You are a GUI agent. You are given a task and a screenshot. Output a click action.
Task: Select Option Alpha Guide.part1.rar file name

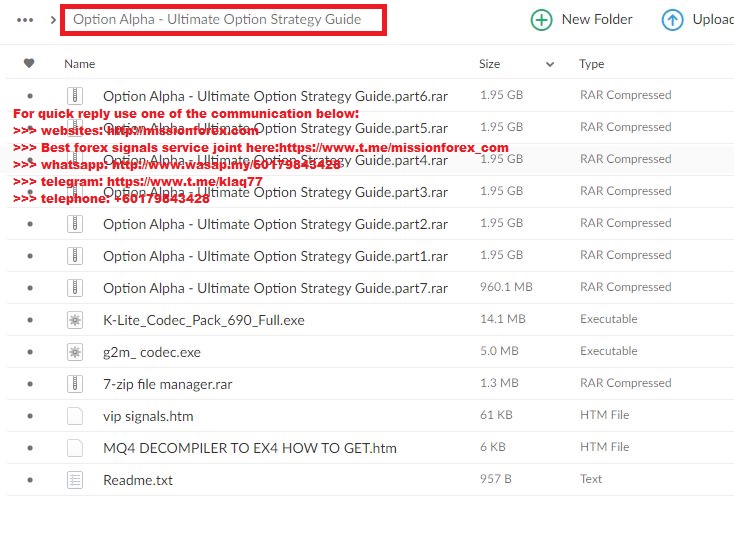click(275, 256)
